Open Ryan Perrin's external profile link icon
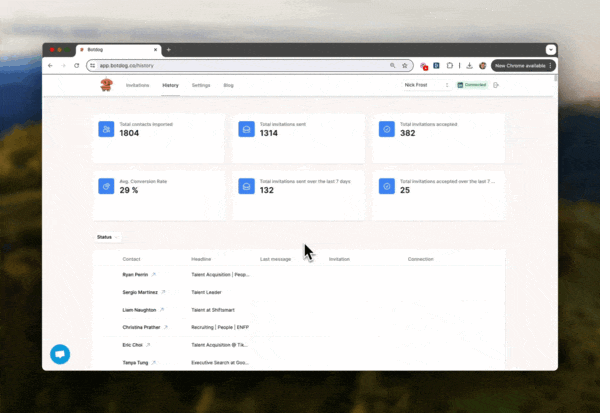Viewport: 610px width, 420px height. (154, 275)
